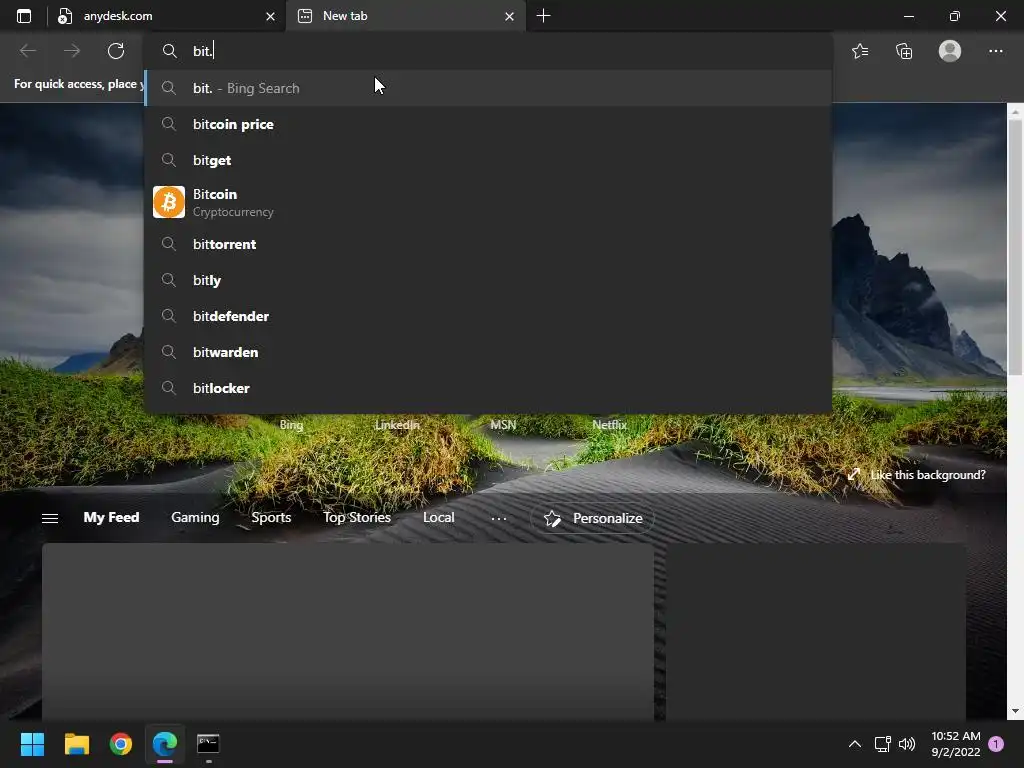Open Settings and more ellipsis menu
This screenshot has height=768, width=1024.
(995, 51)
